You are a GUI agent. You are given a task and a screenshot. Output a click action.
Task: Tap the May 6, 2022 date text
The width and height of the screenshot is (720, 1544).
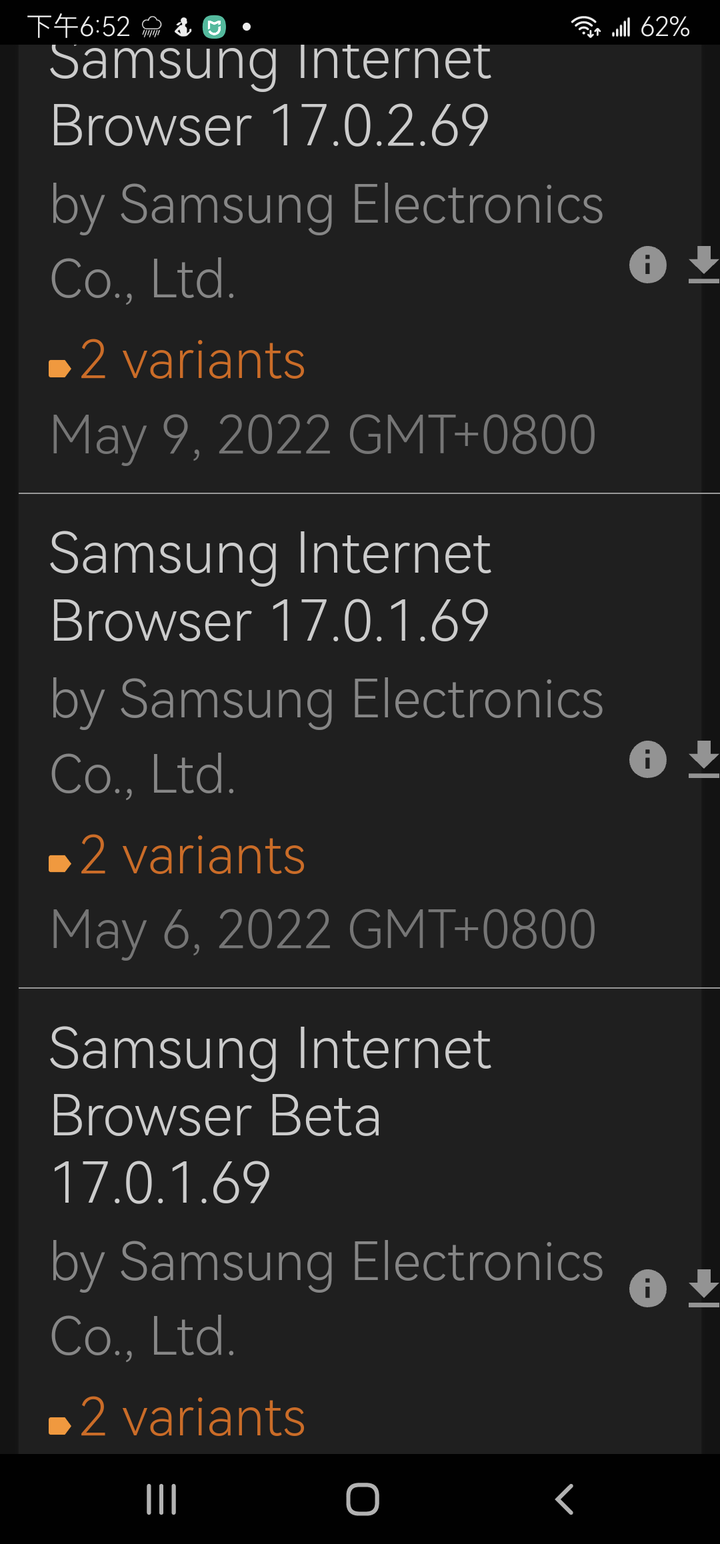pos(323,931)
